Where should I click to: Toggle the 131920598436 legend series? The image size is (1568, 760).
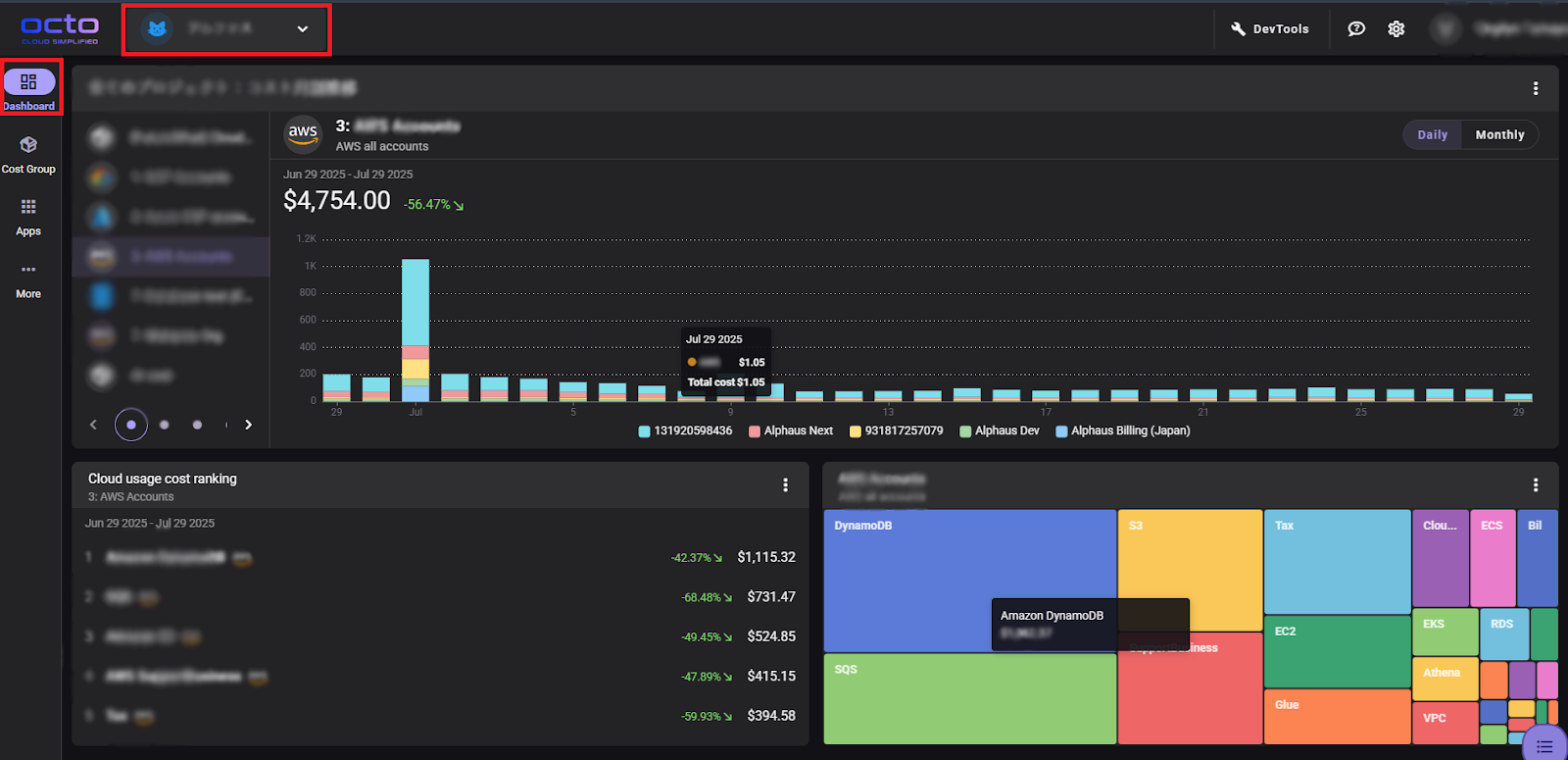coord(685,431)
